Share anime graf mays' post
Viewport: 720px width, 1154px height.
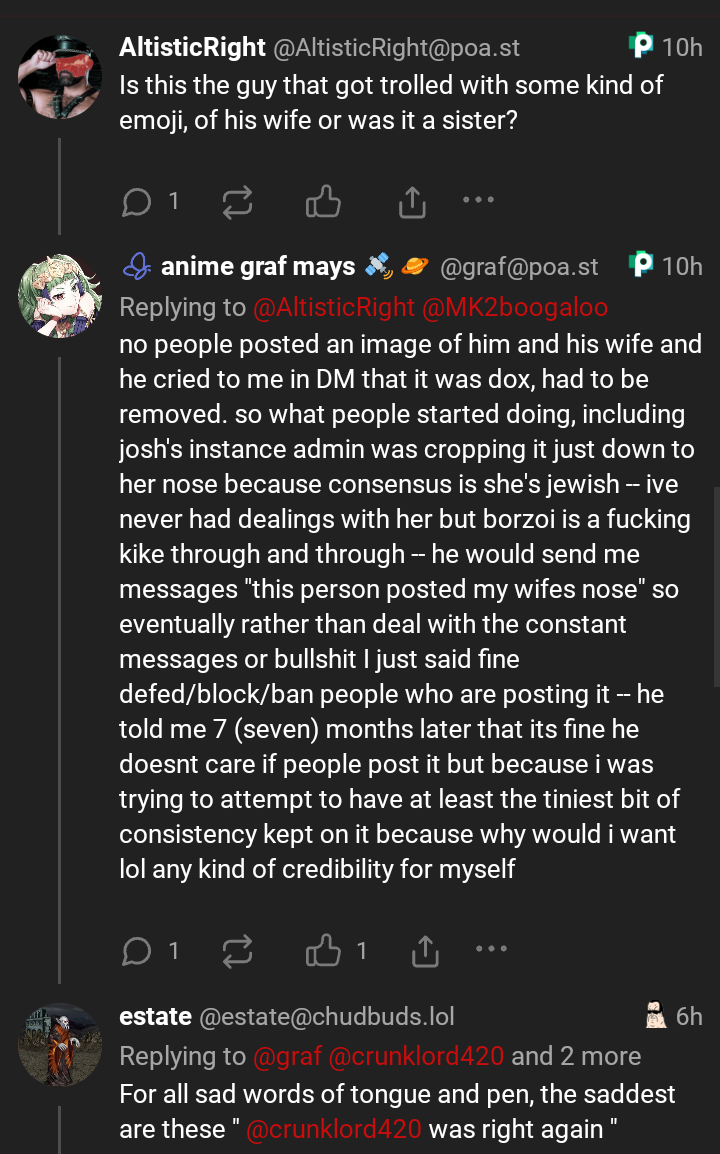[x=425, y=951]
